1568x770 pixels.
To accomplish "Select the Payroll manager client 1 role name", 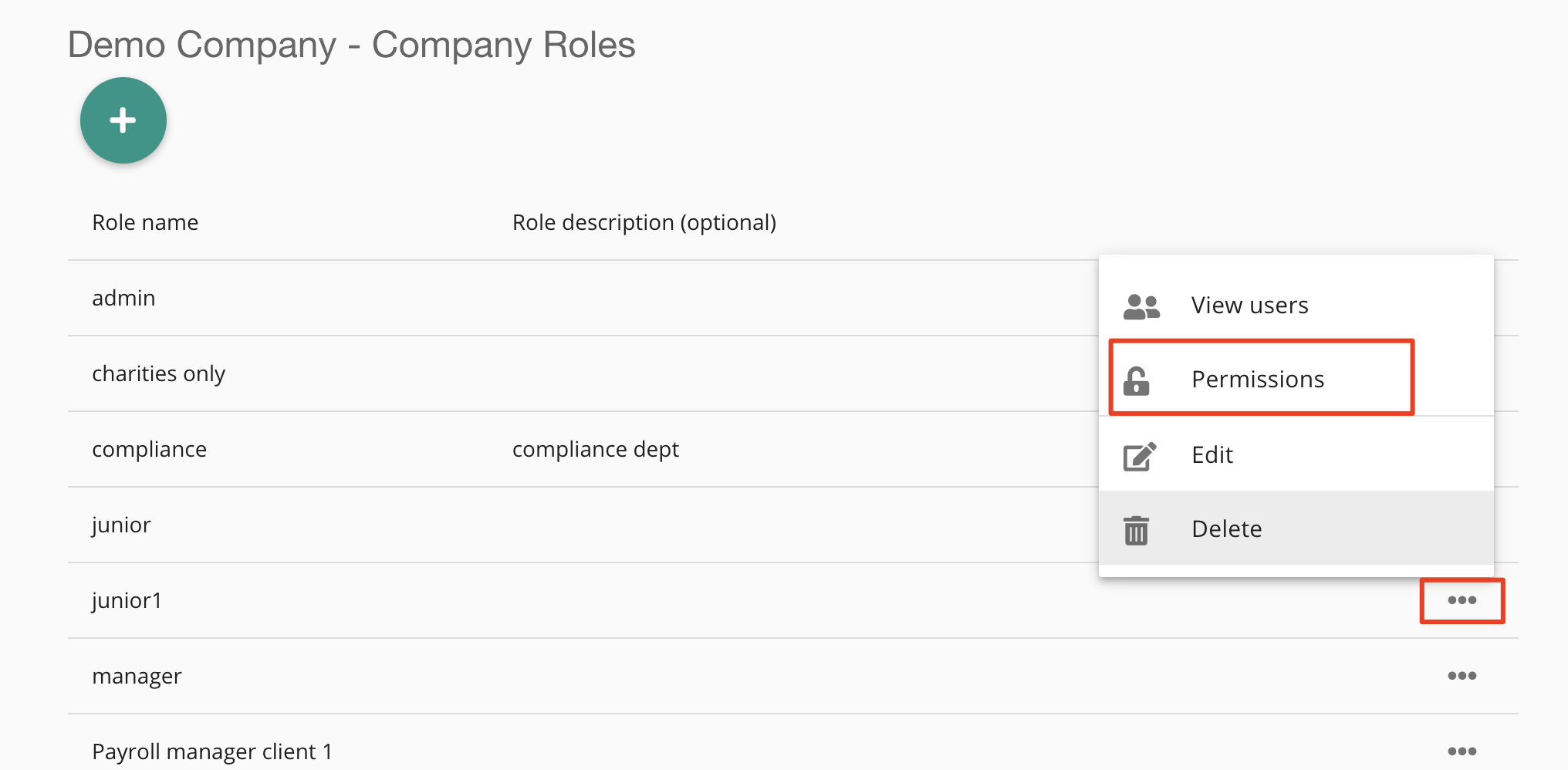I will point(211,751).
